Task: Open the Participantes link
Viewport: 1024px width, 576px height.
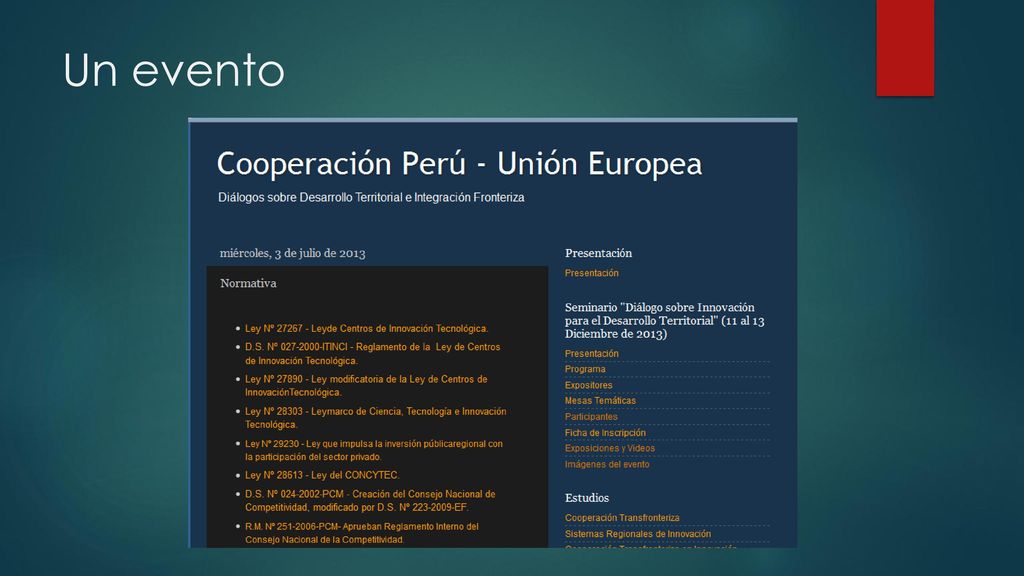Action: click(x=591, y=417)
